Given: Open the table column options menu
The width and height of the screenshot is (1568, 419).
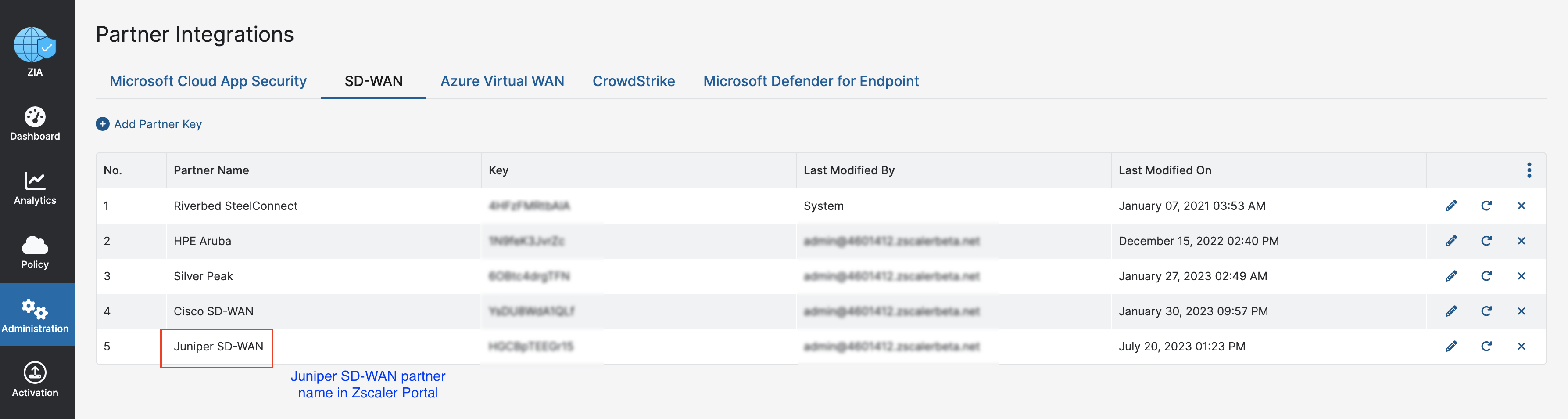Looking at the screenshot, I should tap(1529, 170).
